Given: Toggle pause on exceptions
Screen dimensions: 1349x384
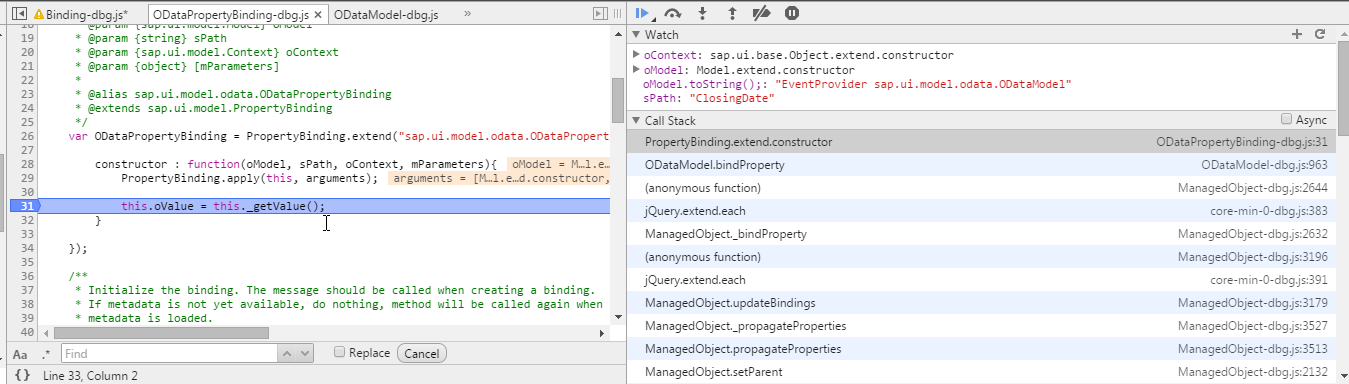Looking at the screenshot, I should [792, 13].
